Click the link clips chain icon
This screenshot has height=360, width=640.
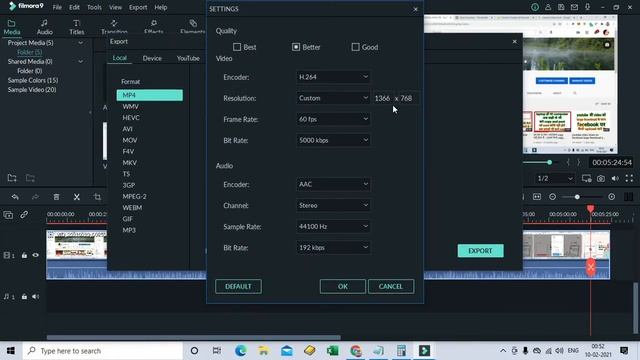(24, 214)
